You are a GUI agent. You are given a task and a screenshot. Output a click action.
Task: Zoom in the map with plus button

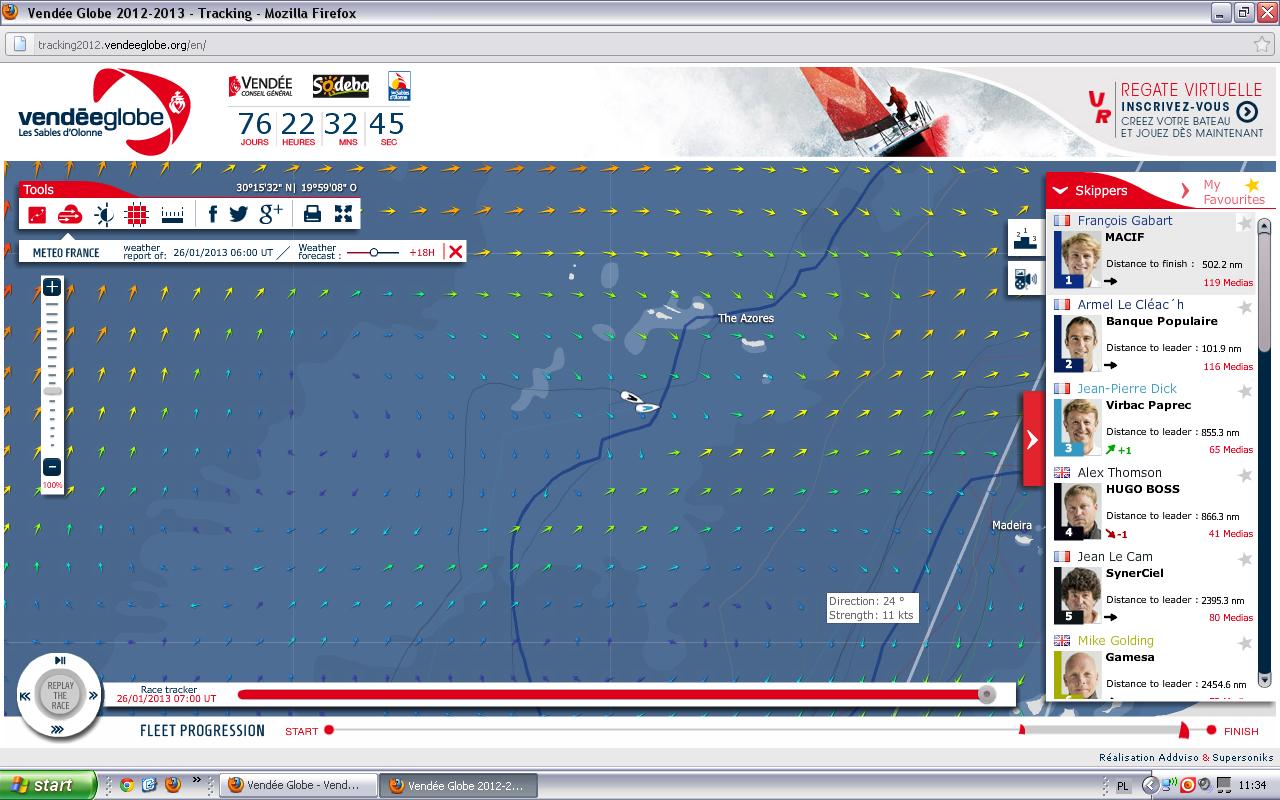click(52, 288)
